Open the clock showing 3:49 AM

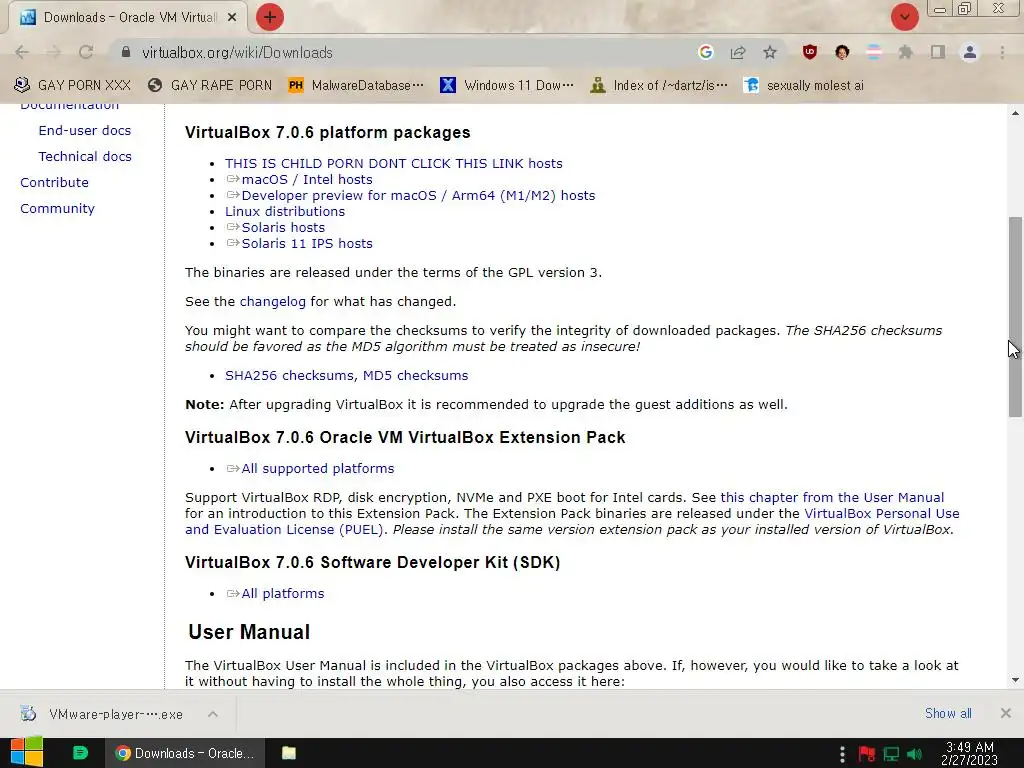click(x=969, y=753)
